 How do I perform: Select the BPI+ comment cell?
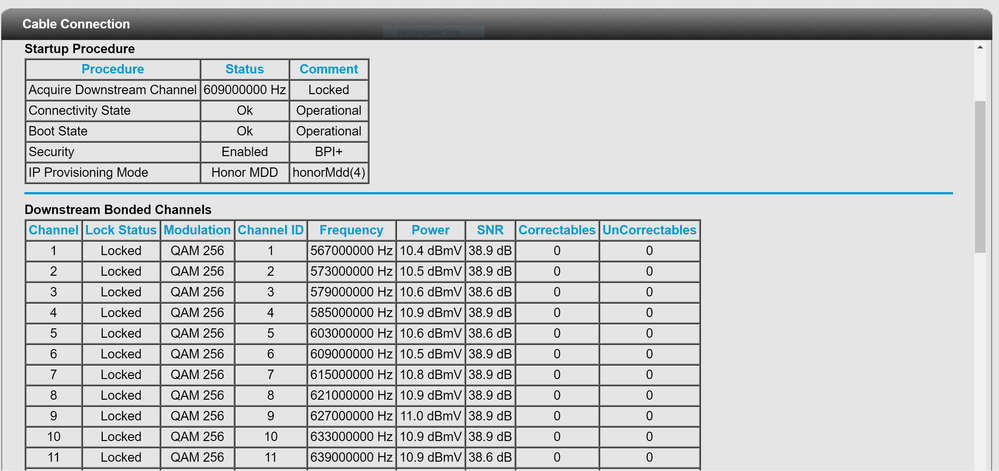329,152
